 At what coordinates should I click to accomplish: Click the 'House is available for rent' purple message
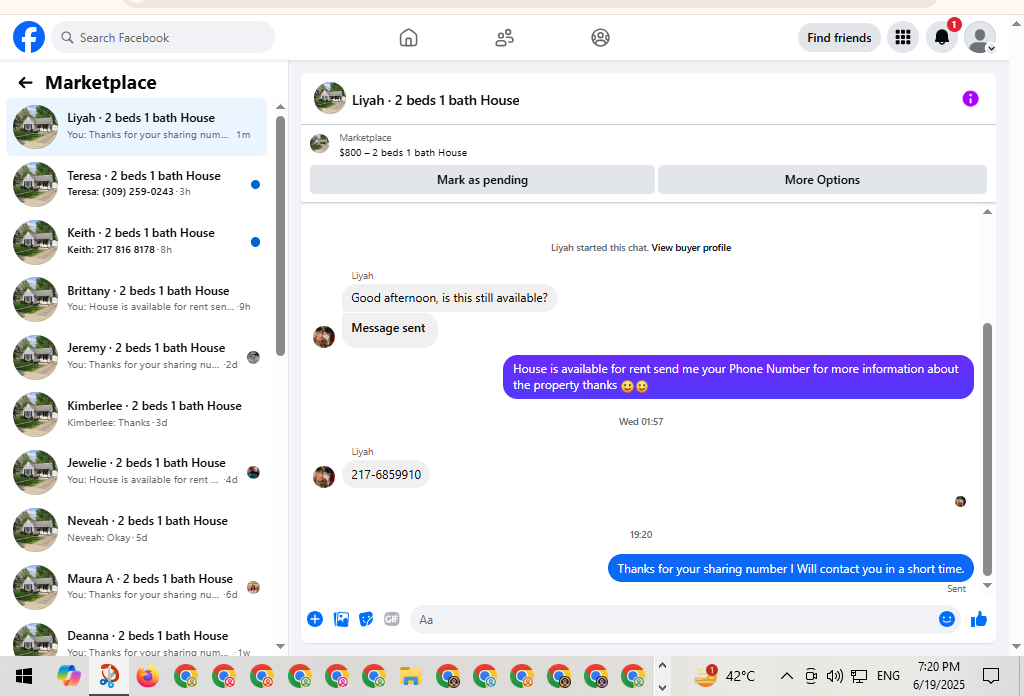738,377
